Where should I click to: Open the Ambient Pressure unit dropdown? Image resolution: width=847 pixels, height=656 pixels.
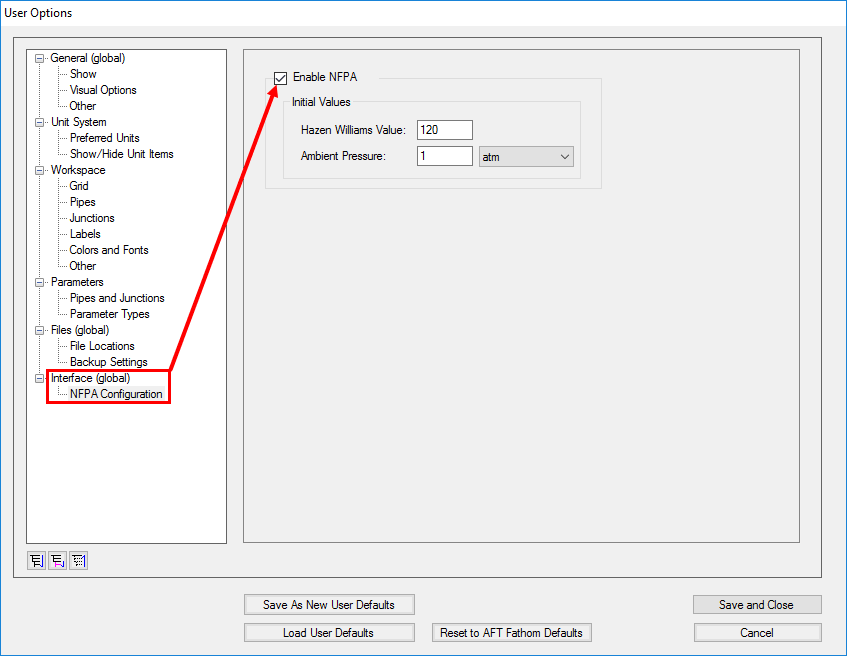526,156
